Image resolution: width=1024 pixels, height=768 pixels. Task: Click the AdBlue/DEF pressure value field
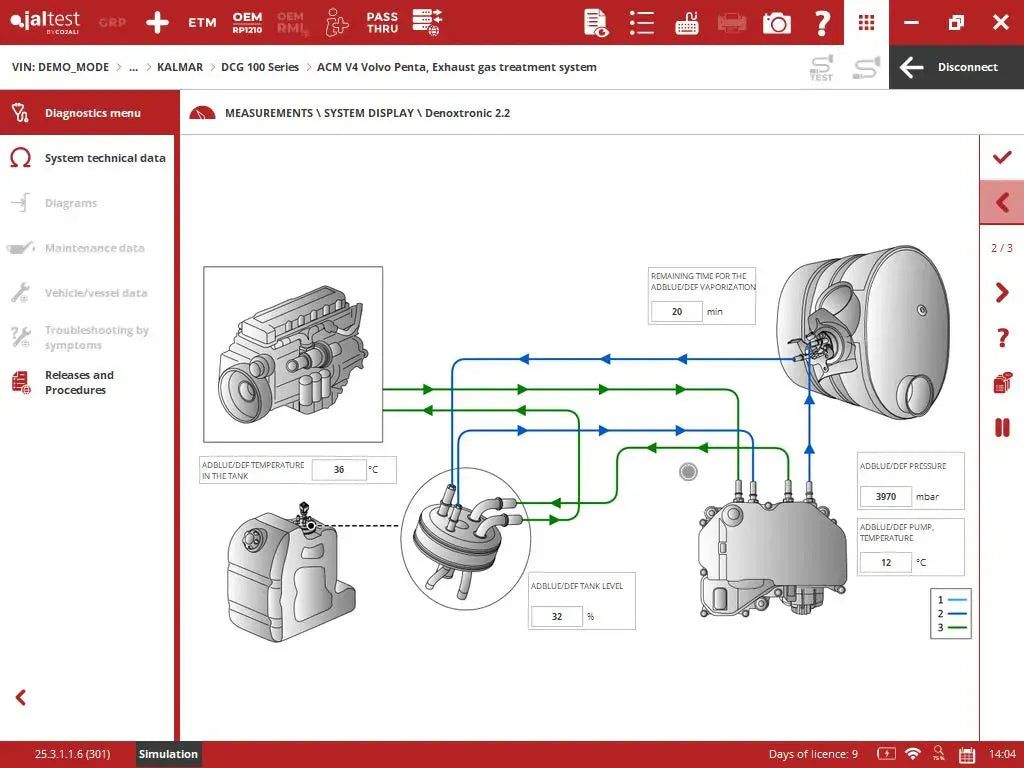tap(885, 497)
